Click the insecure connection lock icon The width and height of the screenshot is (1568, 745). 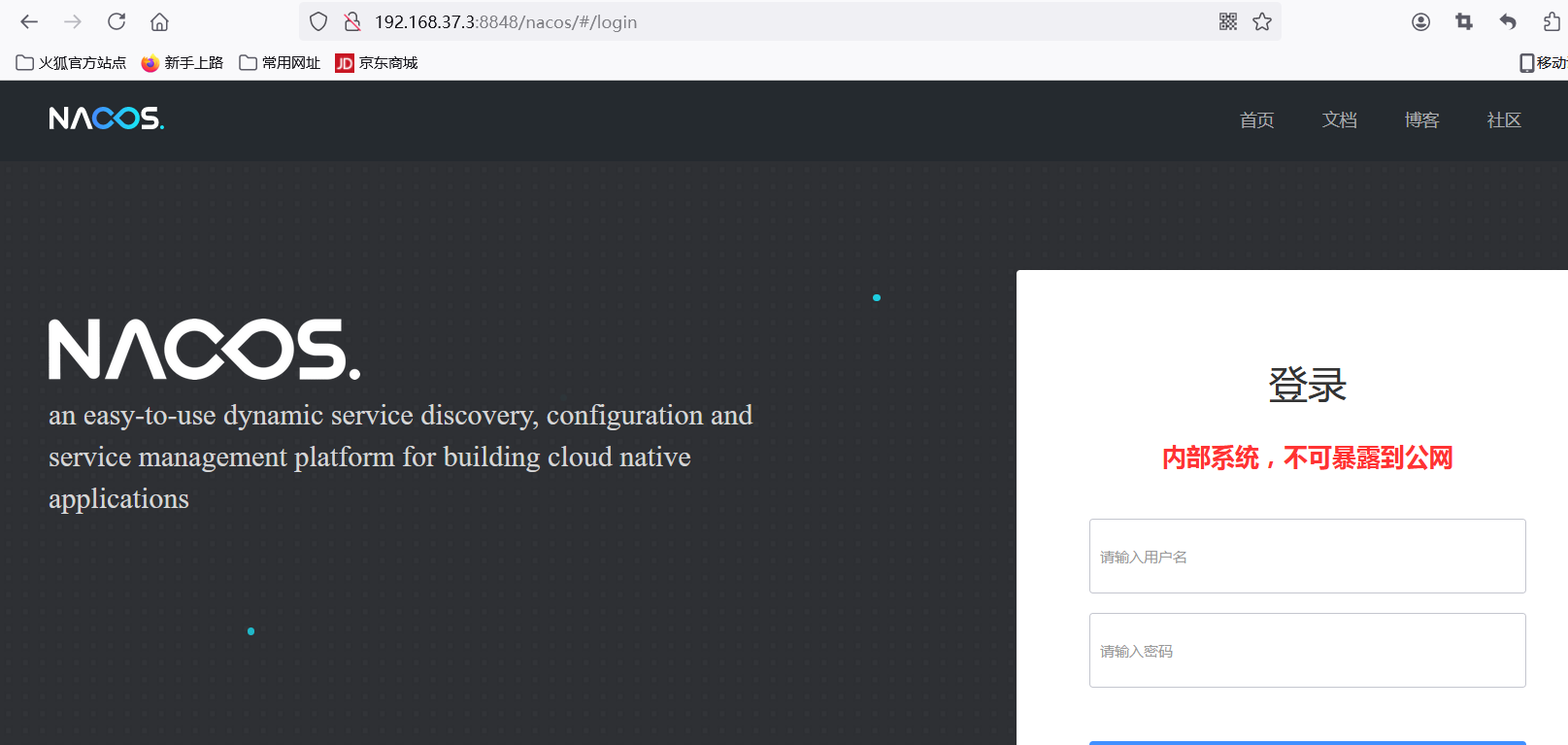pyautogui.click(x=352, y=21)
